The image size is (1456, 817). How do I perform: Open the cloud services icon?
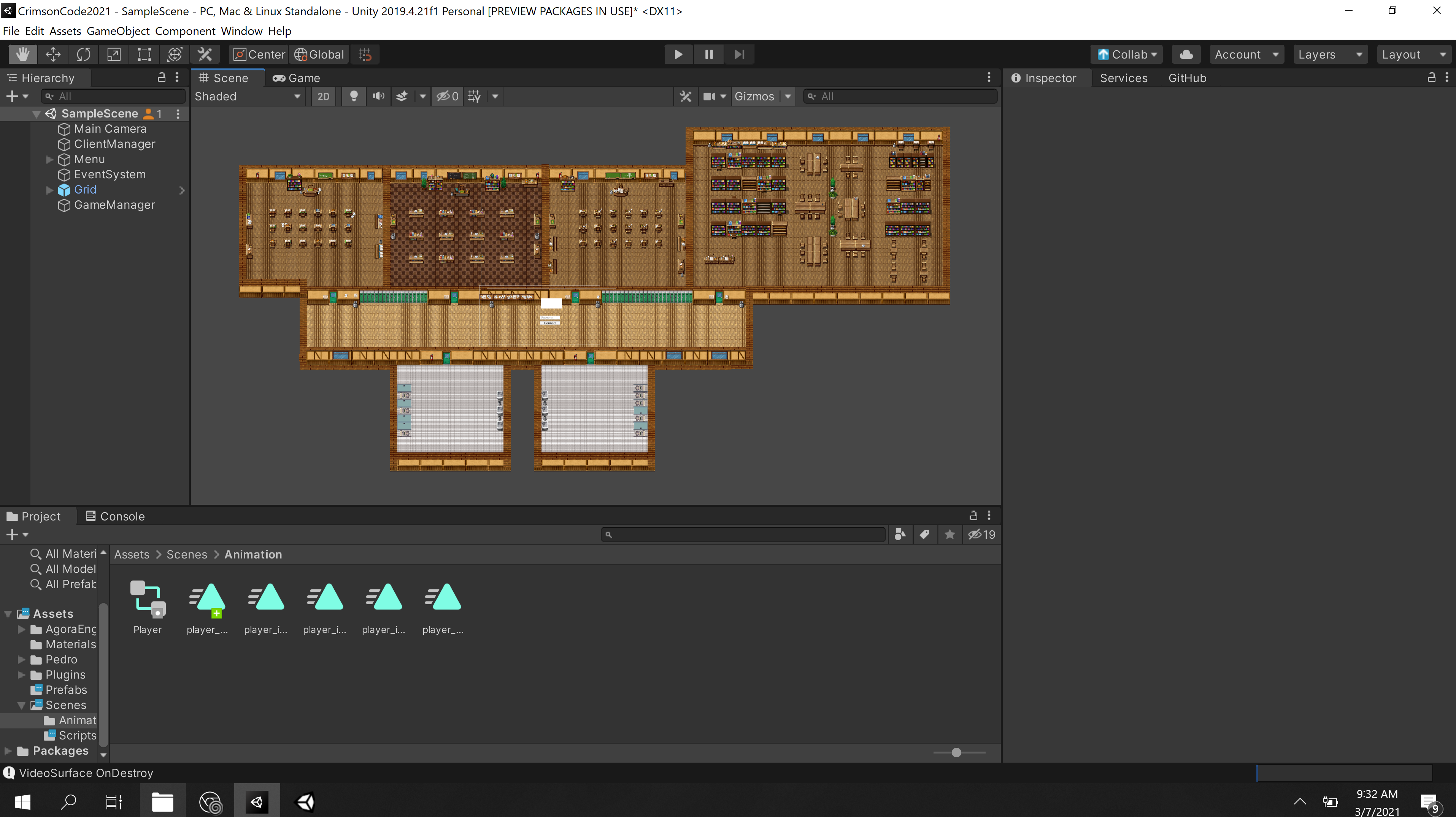click(1186, 54)
